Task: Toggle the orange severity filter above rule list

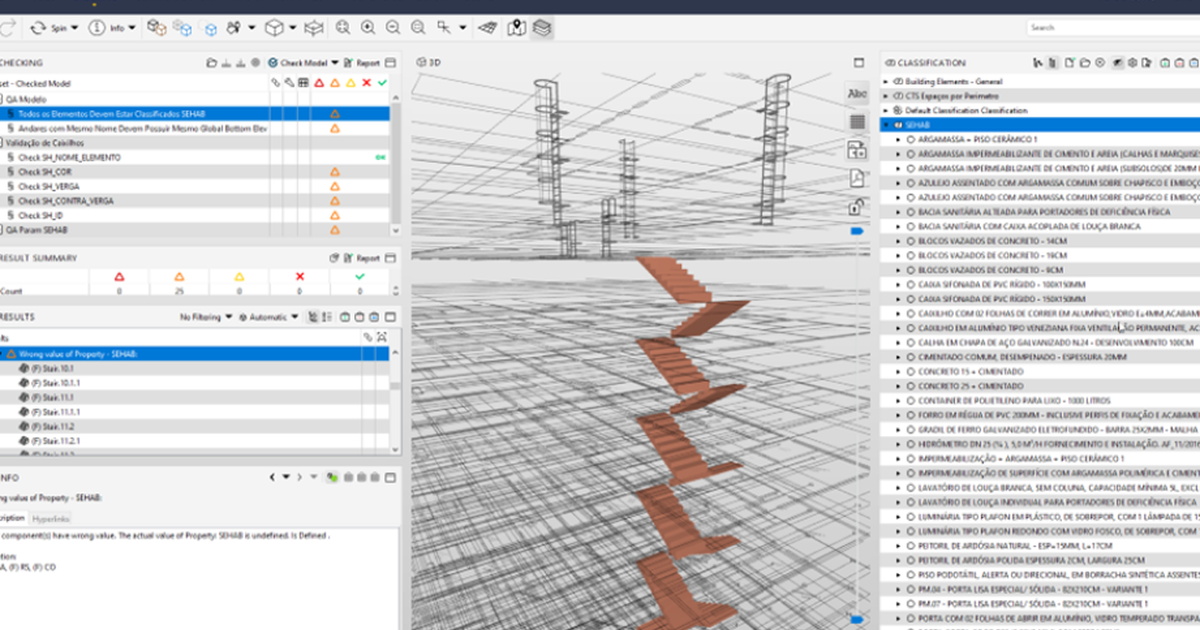Action: [335, 82]
